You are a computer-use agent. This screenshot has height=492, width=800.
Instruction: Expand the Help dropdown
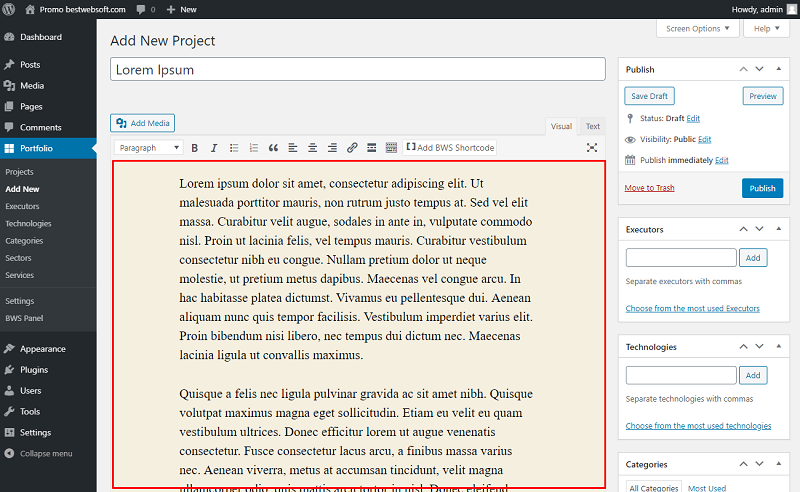pyautogui.click(x=767, y=29)
